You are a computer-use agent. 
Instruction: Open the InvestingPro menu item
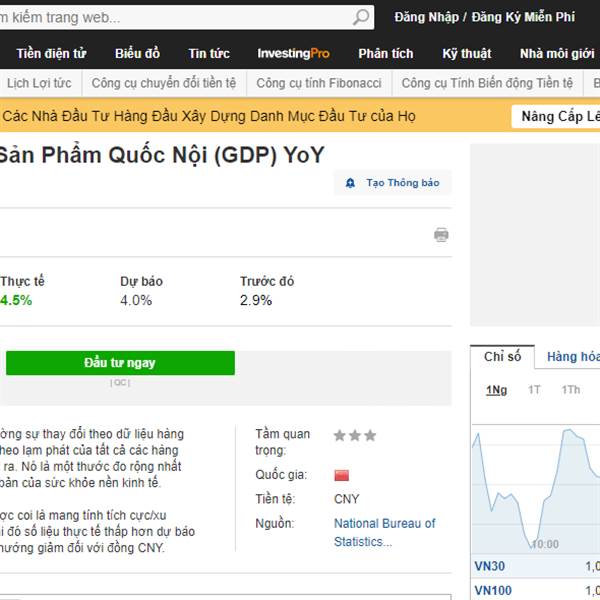tap(293, 53)
